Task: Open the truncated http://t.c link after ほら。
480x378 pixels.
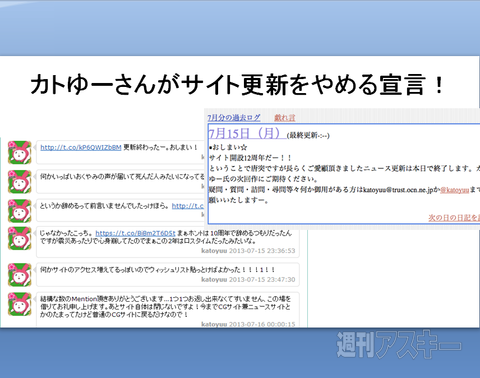Action: point(188,206)
